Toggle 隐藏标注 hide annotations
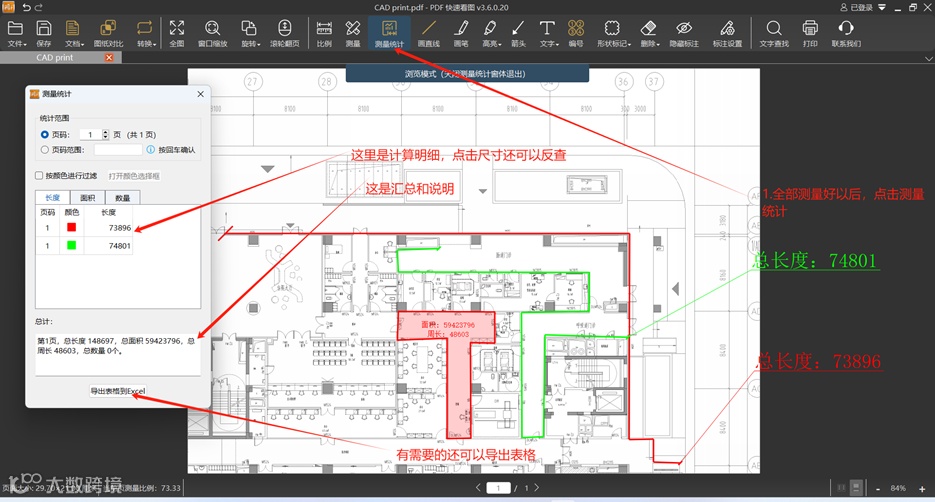The height and width of the screenshot is (502, 935). (684, 33)
